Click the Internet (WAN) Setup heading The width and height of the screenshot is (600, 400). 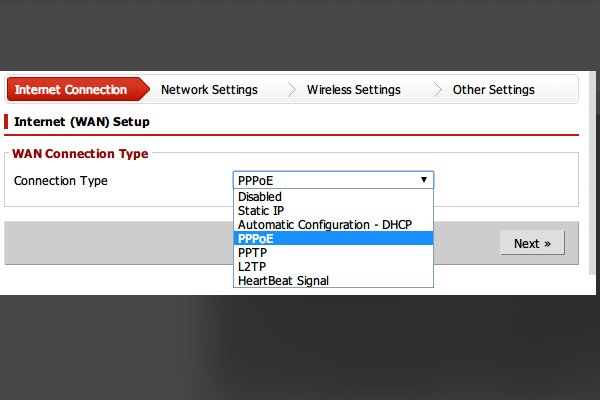point(82,122)
